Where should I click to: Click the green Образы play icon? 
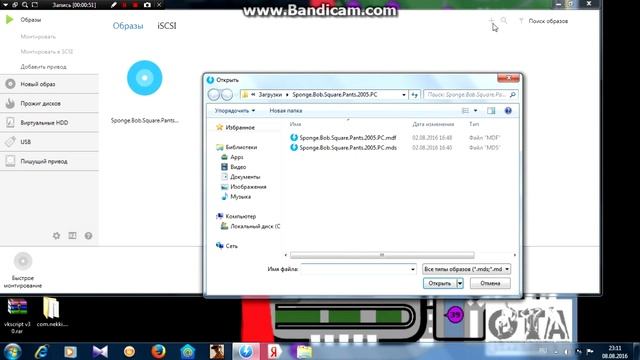coord(9,20)
